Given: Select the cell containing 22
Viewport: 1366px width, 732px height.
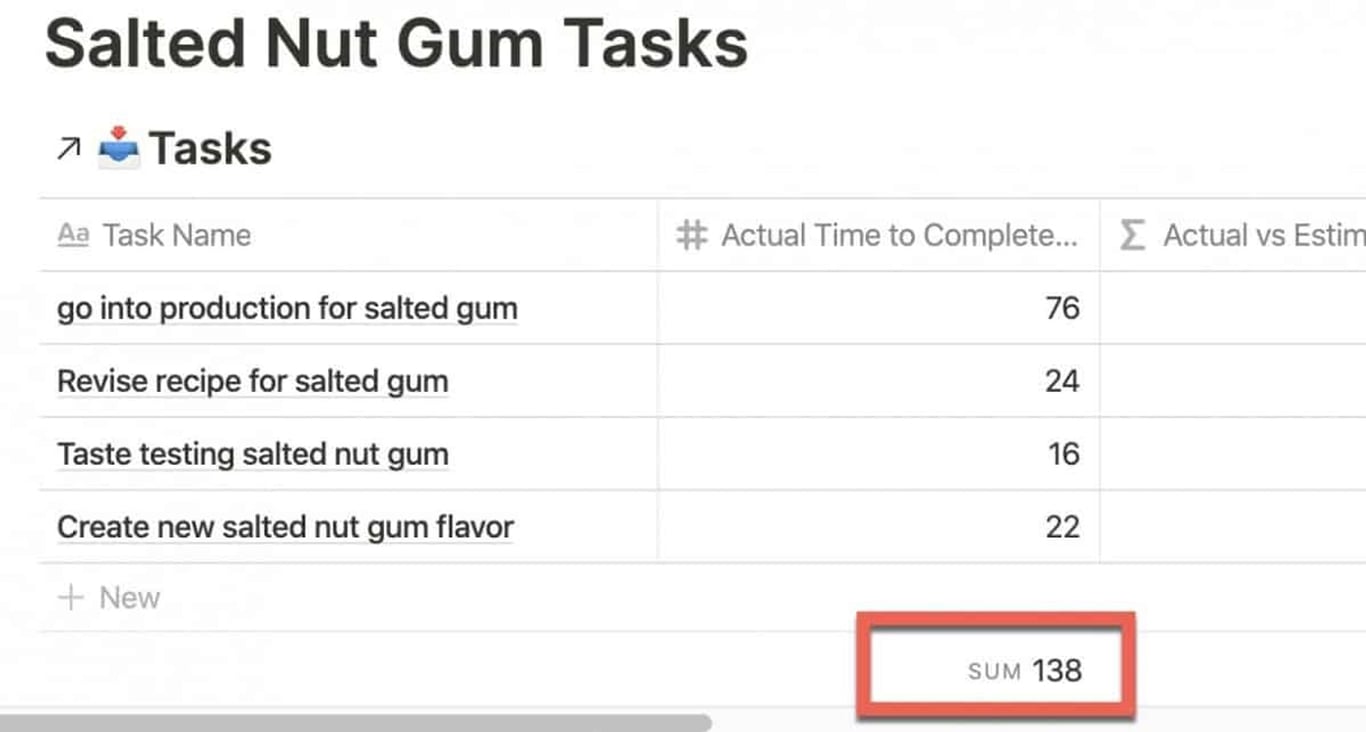Looking at the screenshot, I should [x=879, y=527].
